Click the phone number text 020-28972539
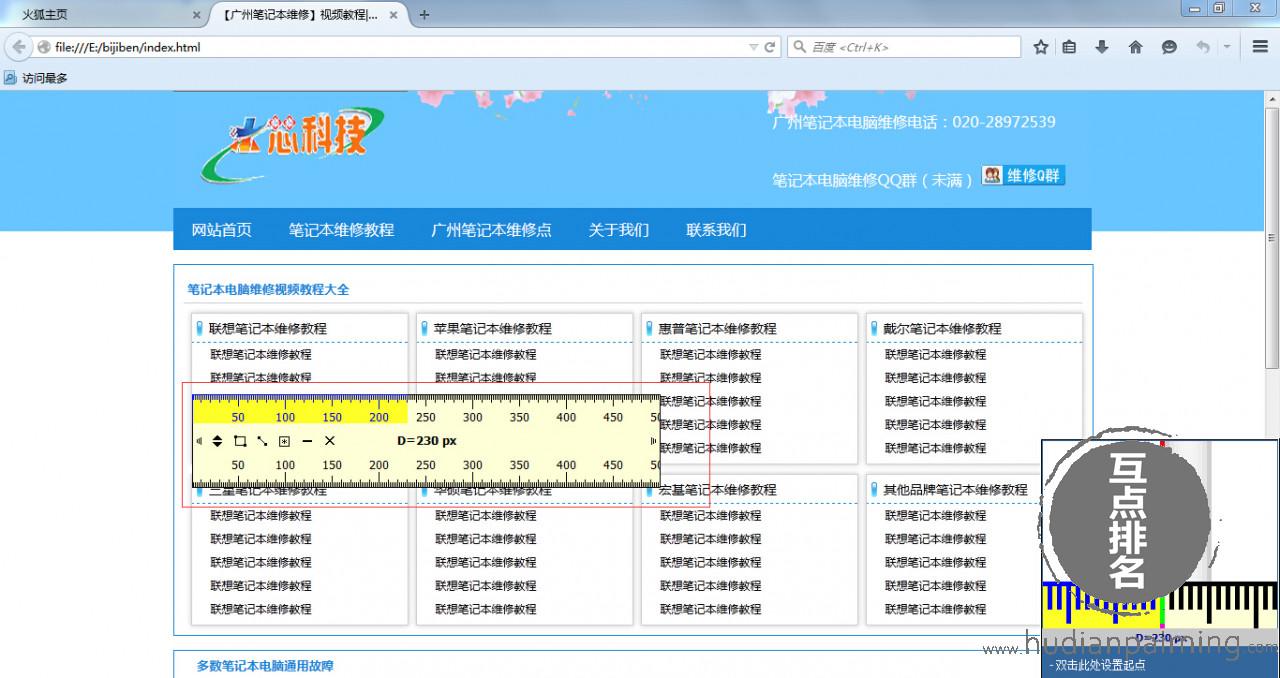This screenshot has width=1280, height=678. [x=1003, y=122]
